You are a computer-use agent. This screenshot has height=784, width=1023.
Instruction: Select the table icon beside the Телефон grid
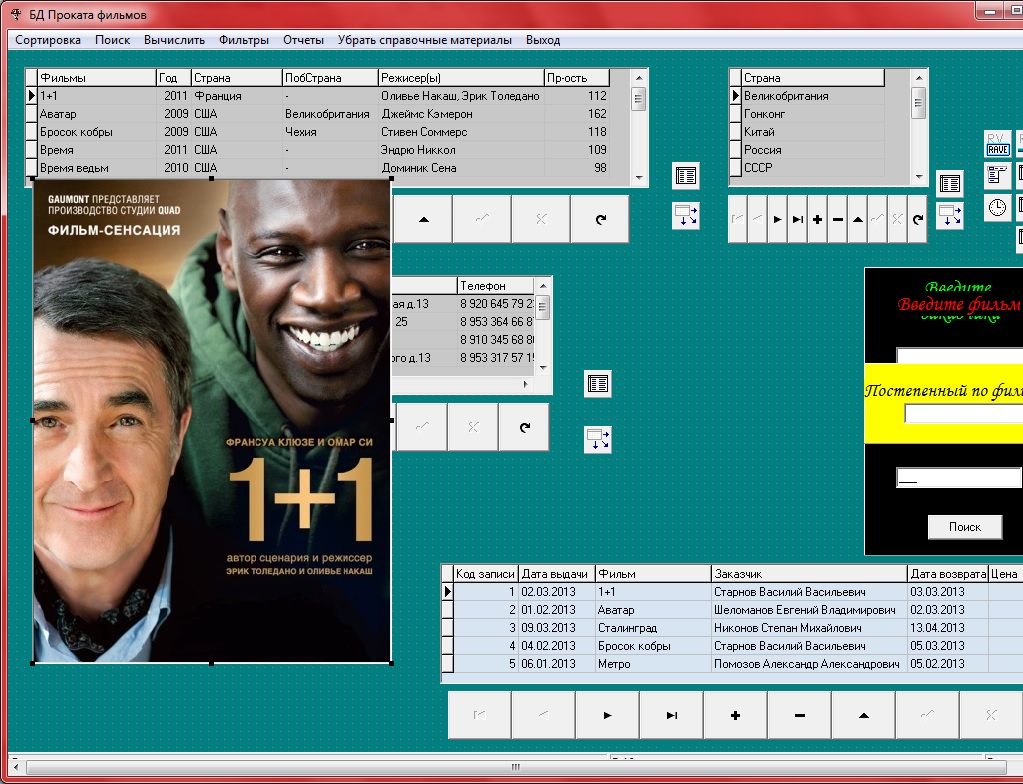pos(598,384)
